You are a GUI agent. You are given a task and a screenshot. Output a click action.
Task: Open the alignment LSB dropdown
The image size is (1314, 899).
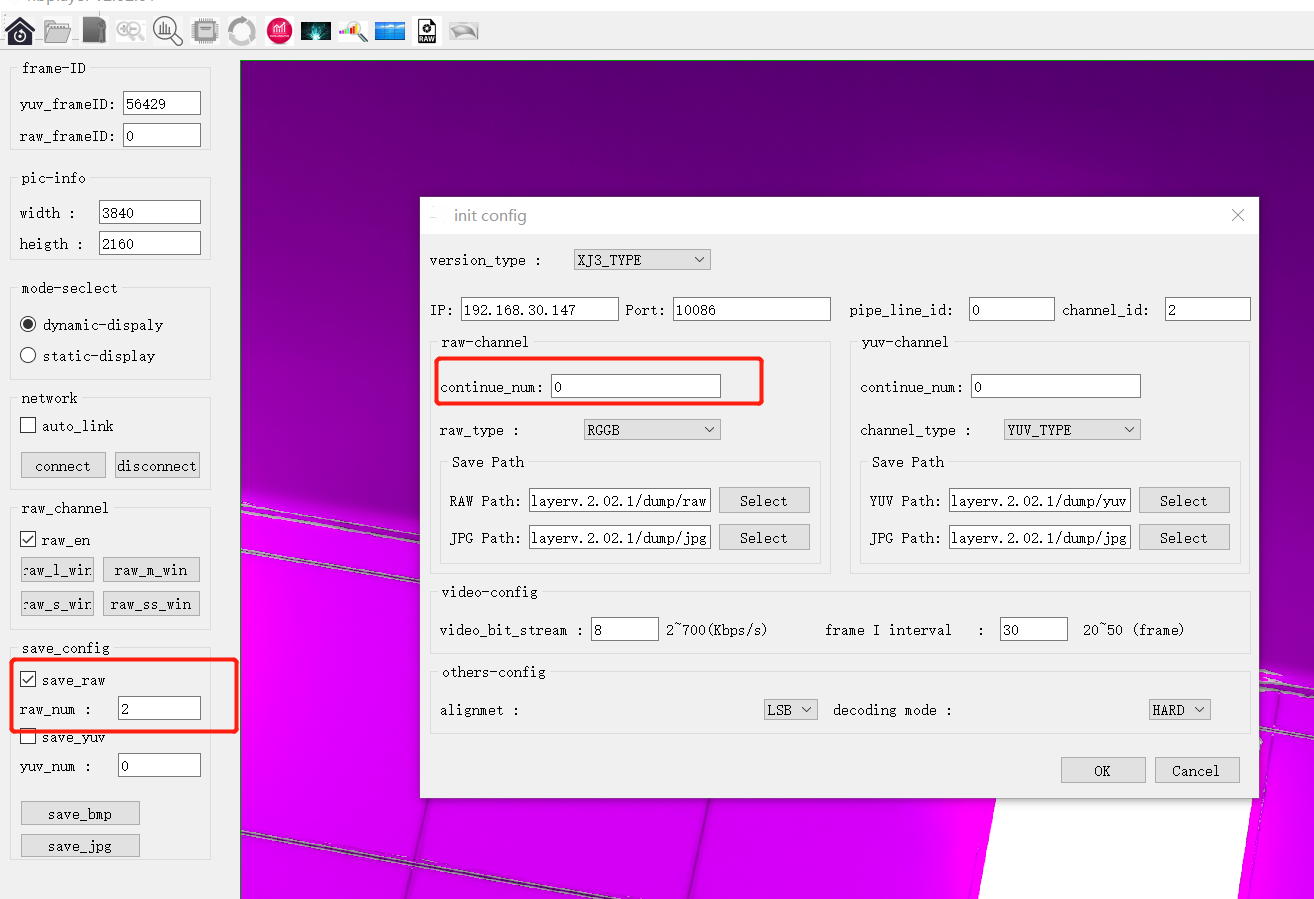coord(790,710)
